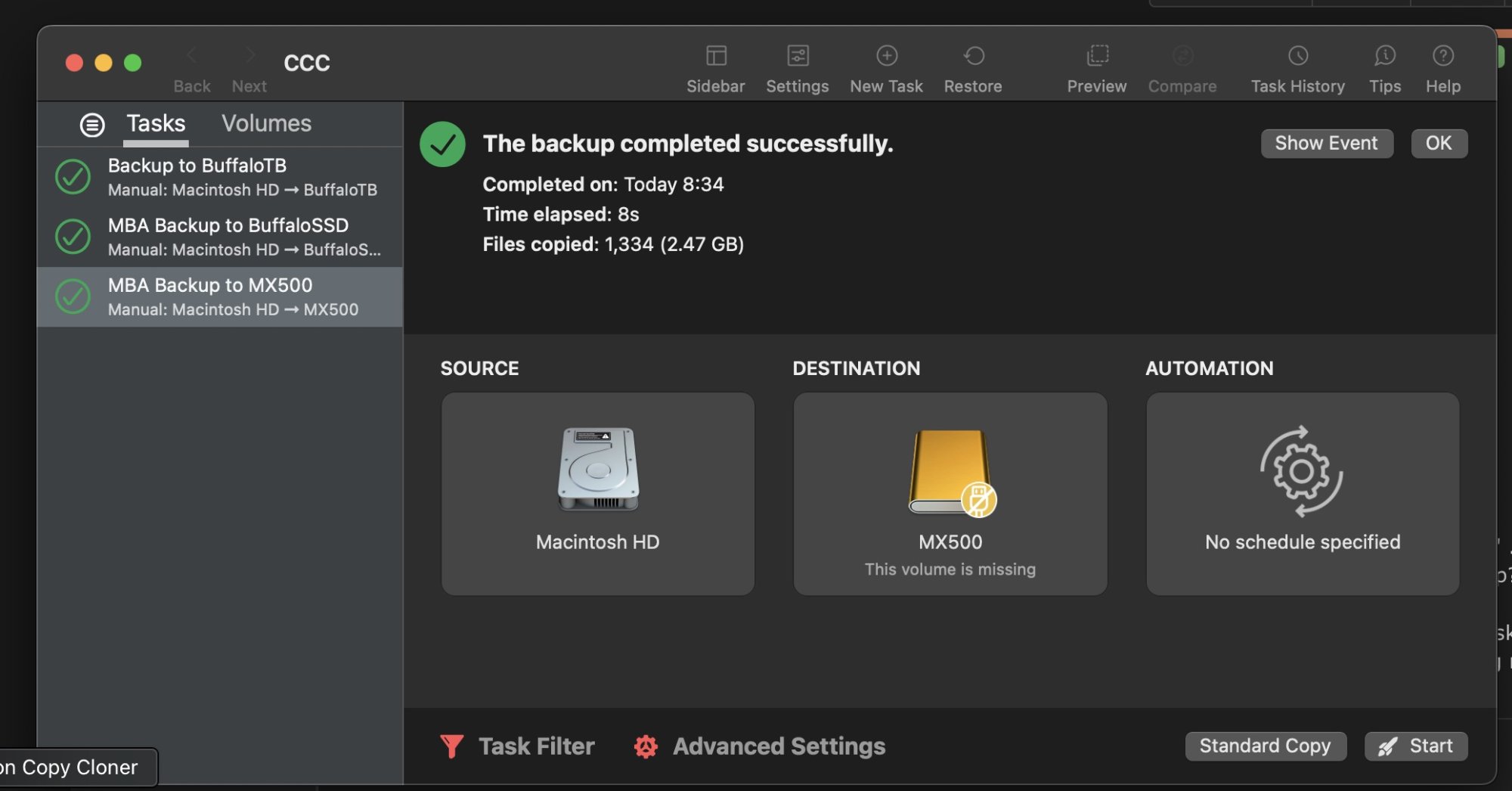This screenshot has height=791, width=1512.
Task: Open the Standard Copy mode button
Action: (1266, 746)
